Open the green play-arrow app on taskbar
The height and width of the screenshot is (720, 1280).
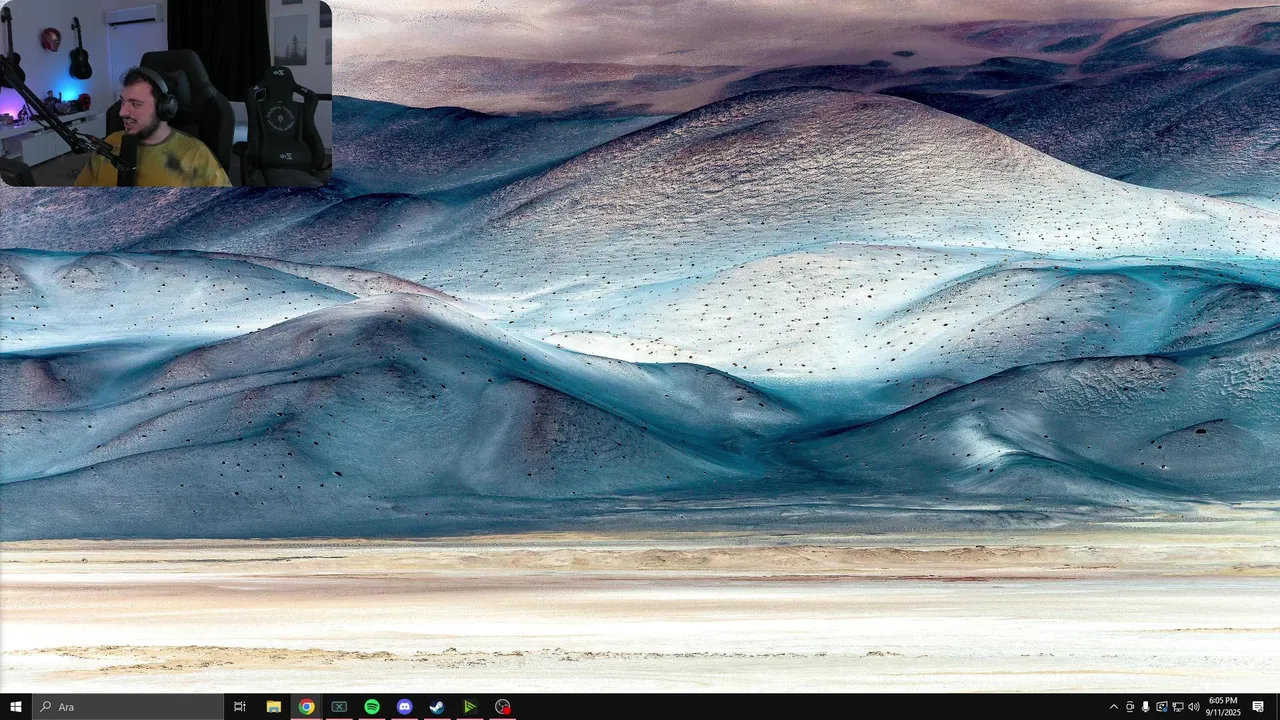pos(470,707)
